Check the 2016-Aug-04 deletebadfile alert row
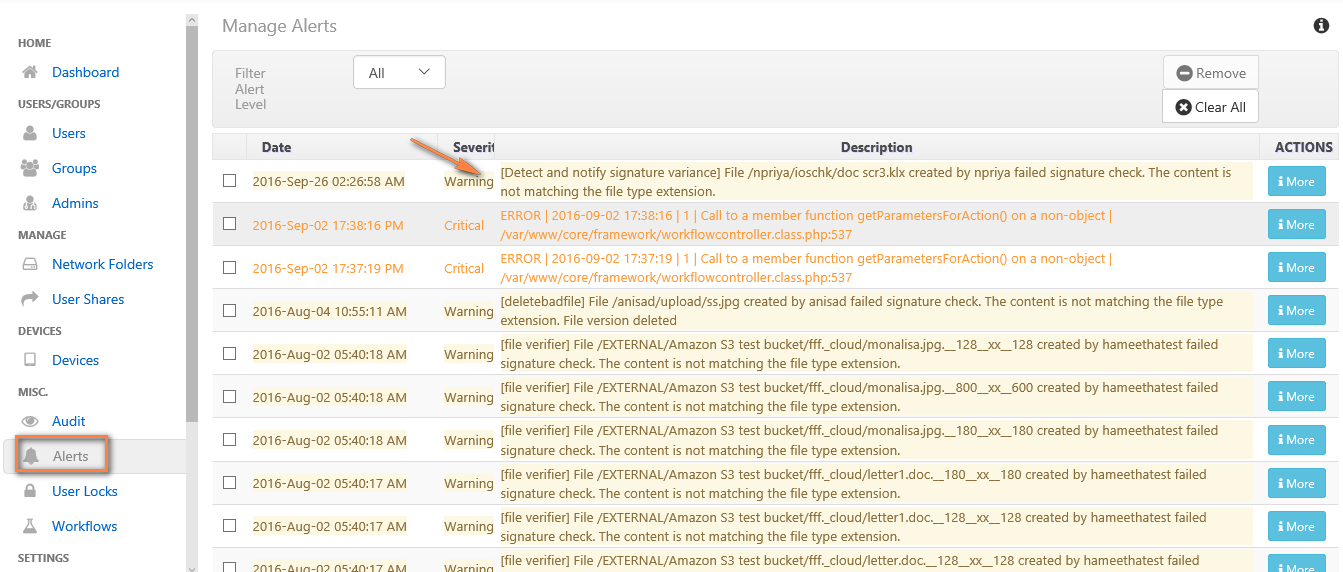The height and width of the screenshot is (572, 1343). [x=230, y=310]
